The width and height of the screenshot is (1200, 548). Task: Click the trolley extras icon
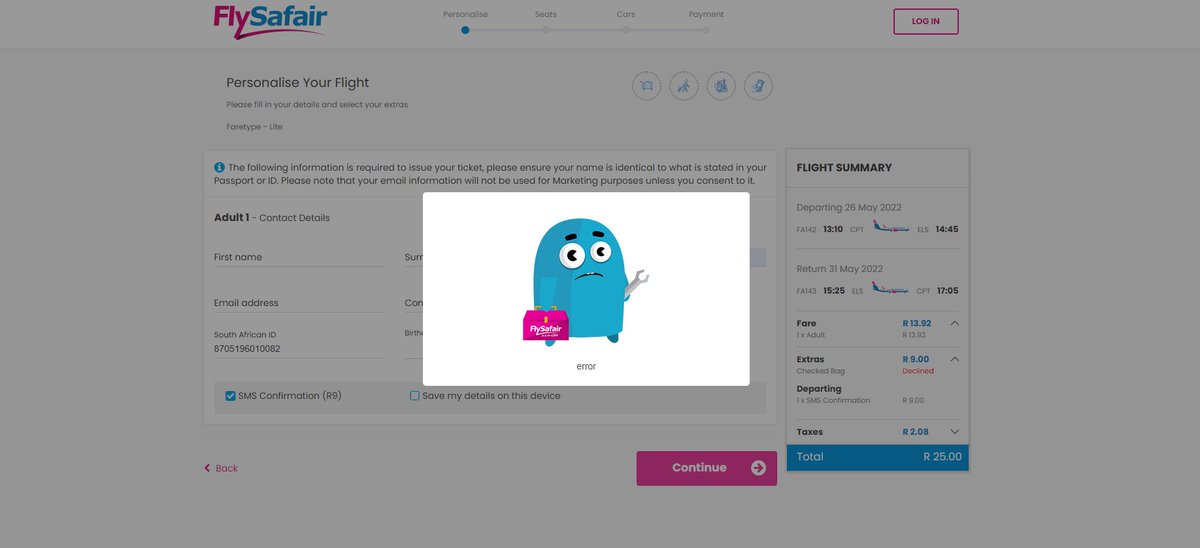tap(647, 86)
